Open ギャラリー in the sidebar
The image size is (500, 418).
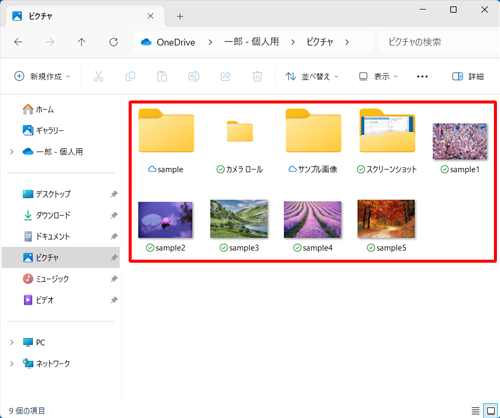(43, 130)
